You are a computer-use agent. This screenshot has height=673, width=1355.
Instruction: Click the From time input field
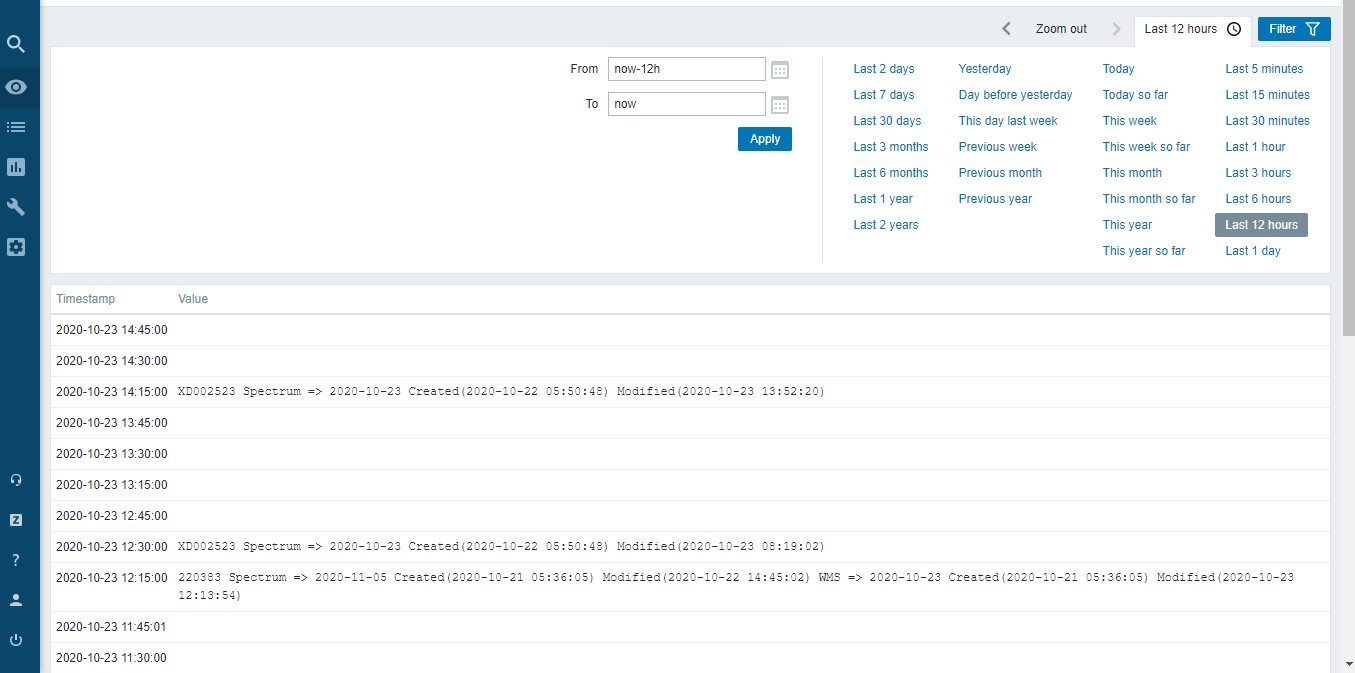click(x=686, y=69)
